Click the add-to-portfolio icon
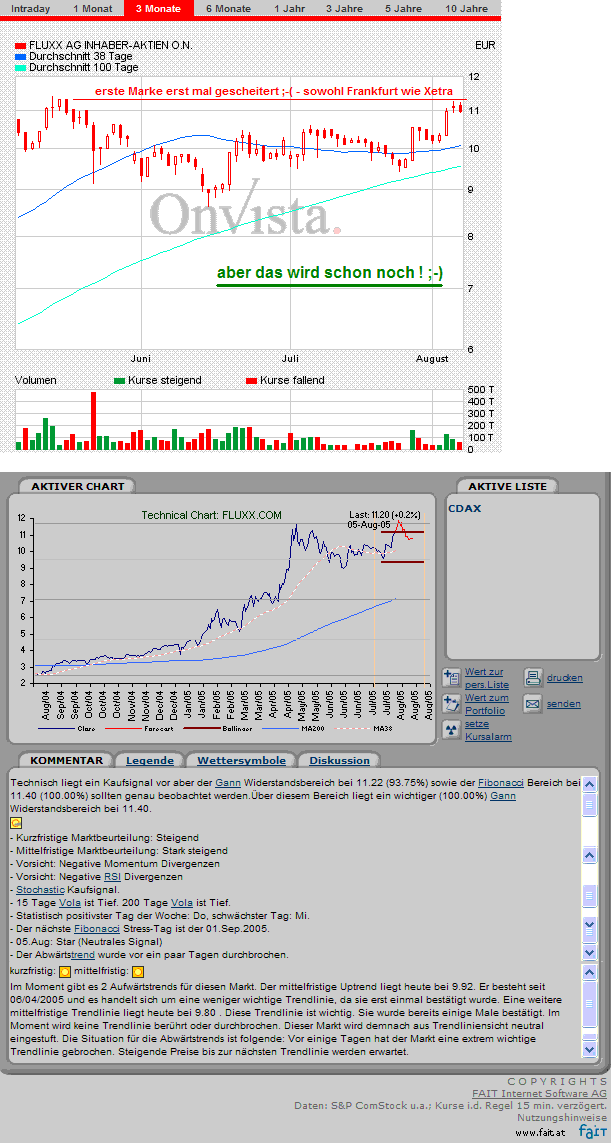 451,703
